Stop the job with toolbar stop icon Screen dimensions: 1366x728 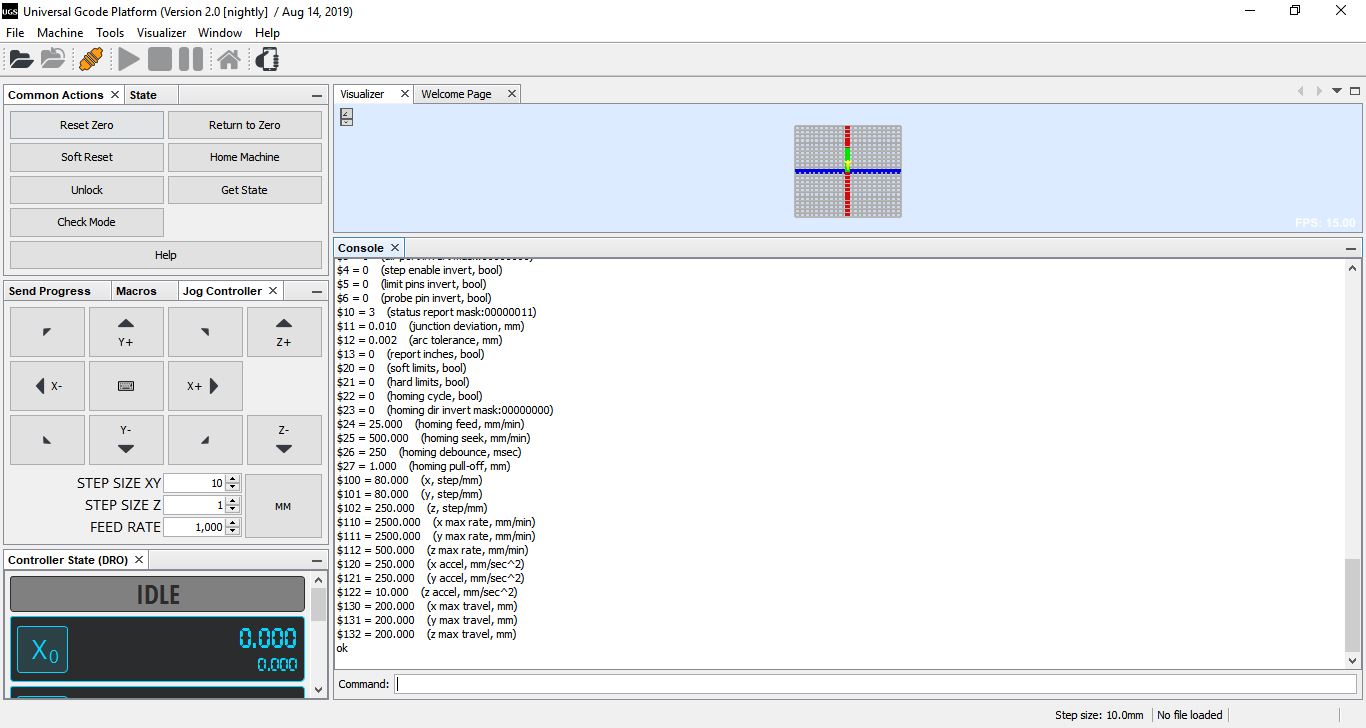pyautogui.click(x=160, y=60)
